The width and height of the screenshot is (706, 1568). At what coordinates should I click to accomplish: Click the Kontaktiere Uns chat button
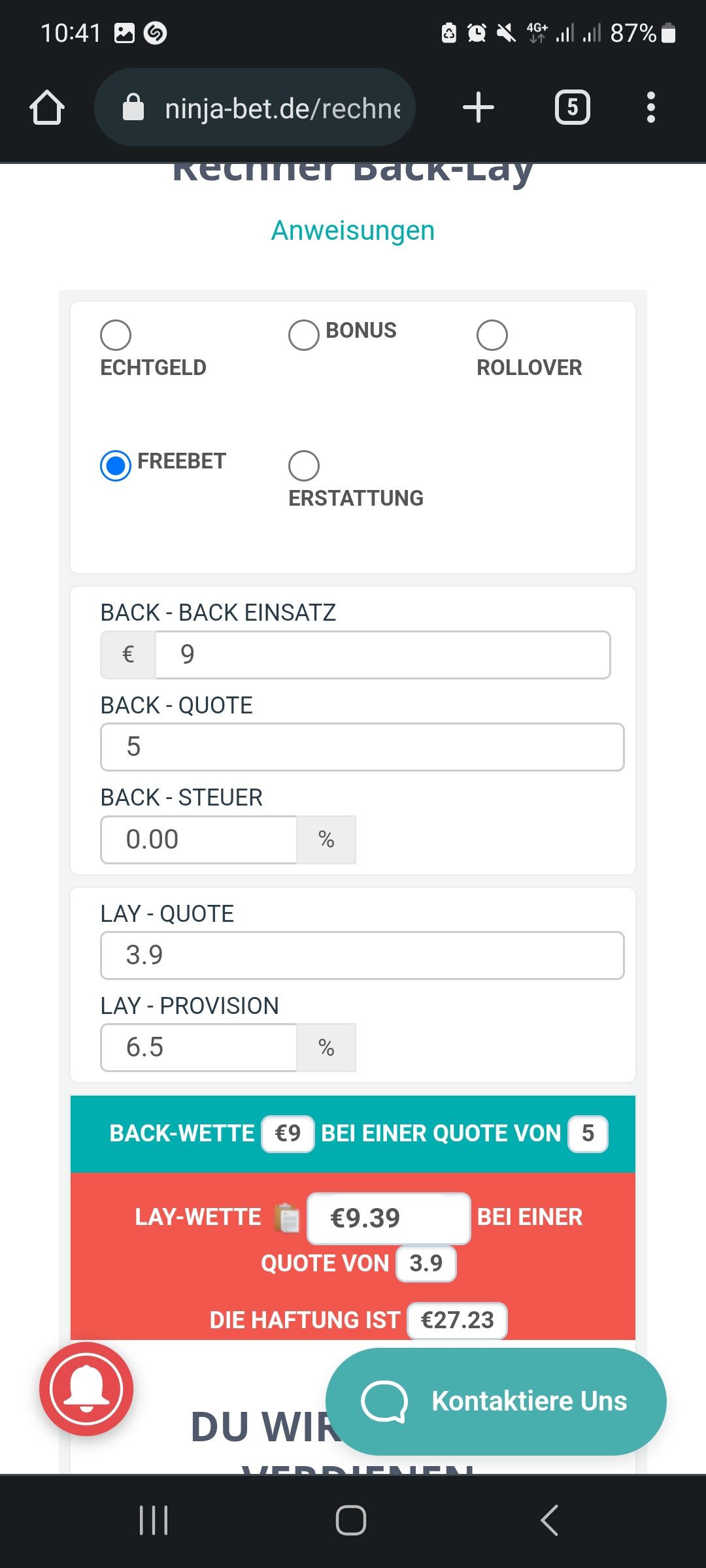[496, 1401]
